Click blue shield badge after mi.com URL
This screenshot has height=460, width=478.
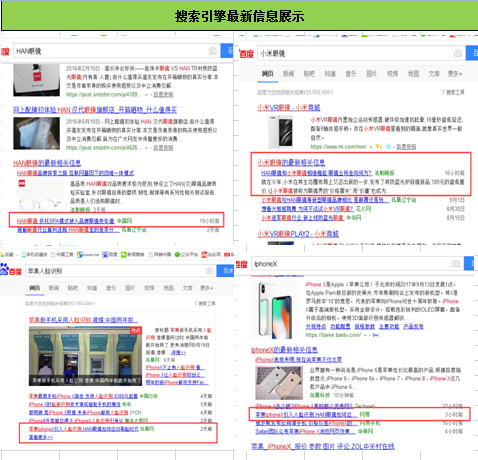pyautogui.click(x=388, y=146)
